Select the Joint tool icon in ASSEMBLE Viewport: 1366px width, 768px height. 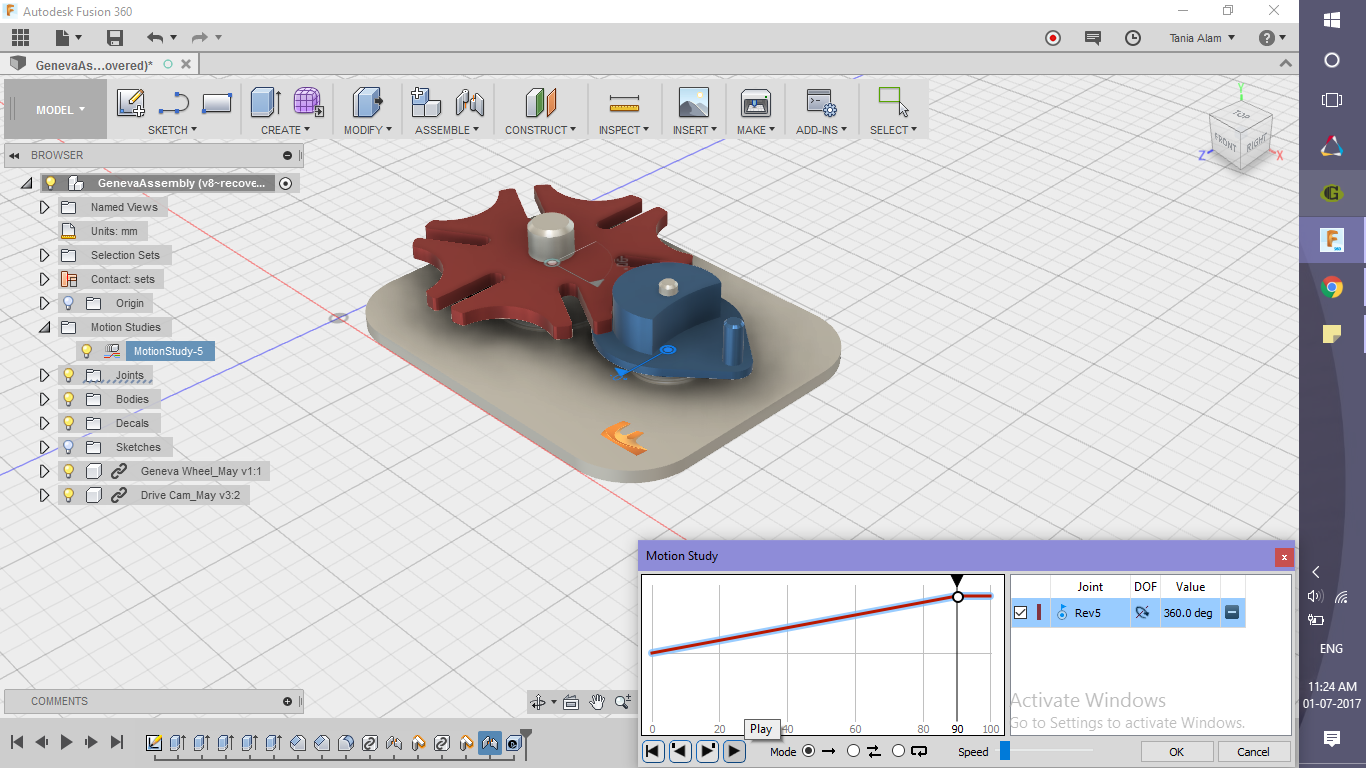point(470,103)
